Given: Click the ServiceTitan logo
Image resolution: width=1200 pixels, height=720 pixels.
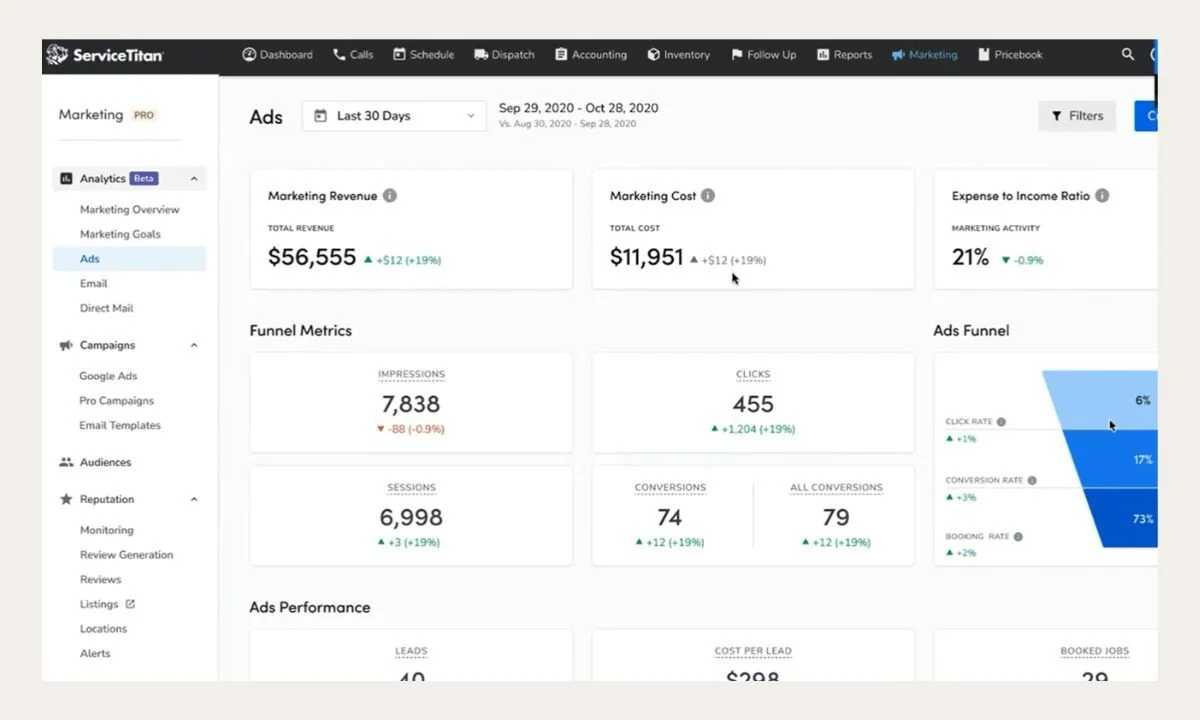Looking at the screenshot, I should pyautogui.click(x=105, y=55).
